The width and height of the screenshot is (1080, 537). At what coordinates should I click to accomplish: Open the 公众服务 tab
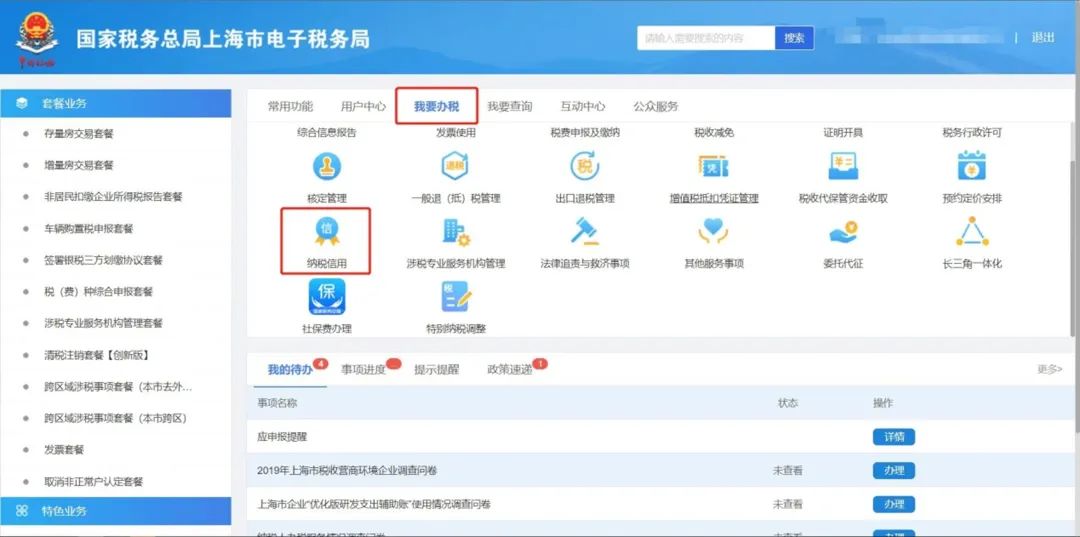[656, 106]
